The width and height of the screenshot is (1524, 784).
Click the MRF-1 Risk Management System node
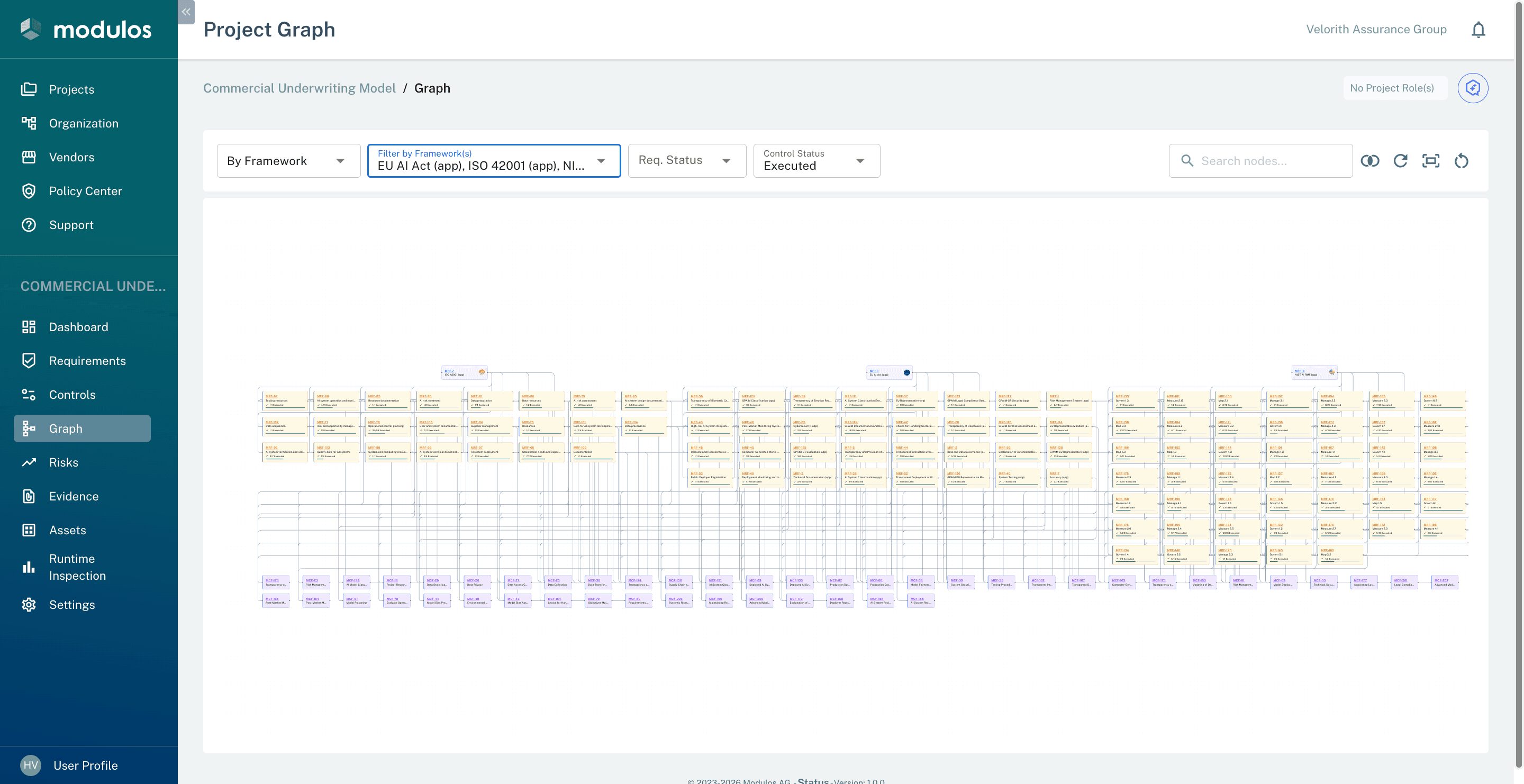[x=1069, y=400]
